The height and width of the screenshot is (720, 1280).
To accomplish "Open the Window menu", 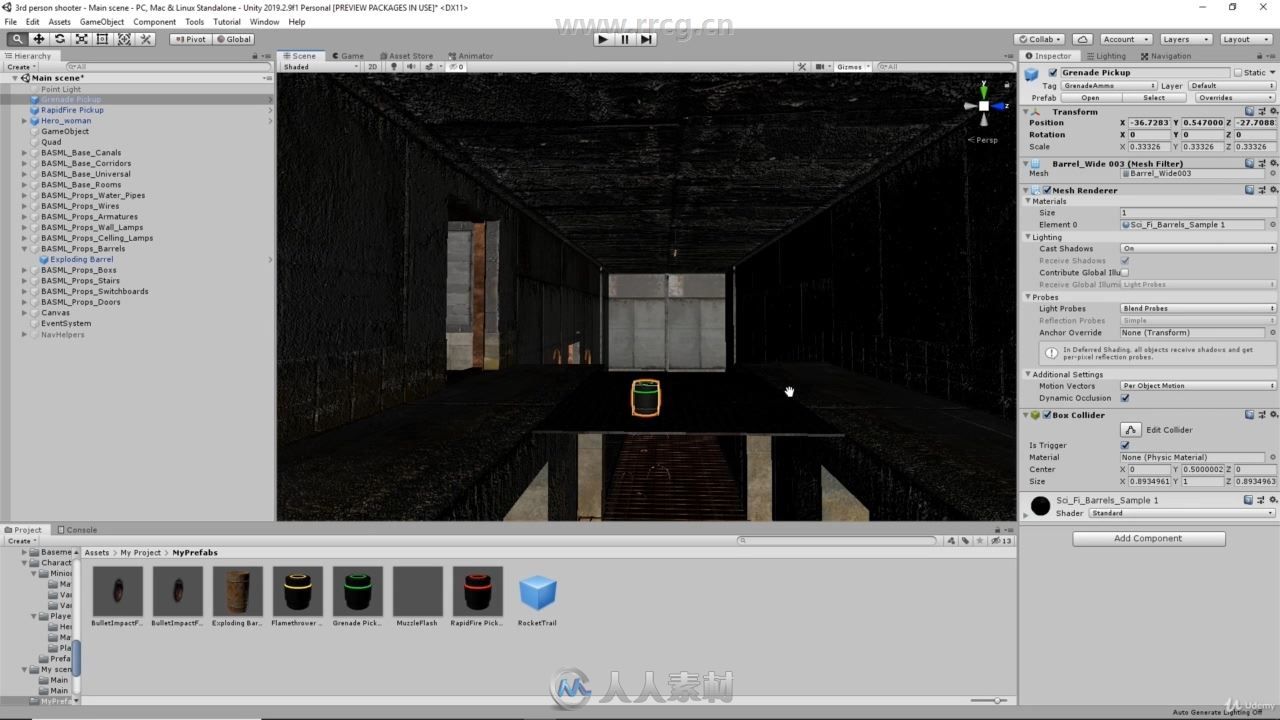I will 264,22.
